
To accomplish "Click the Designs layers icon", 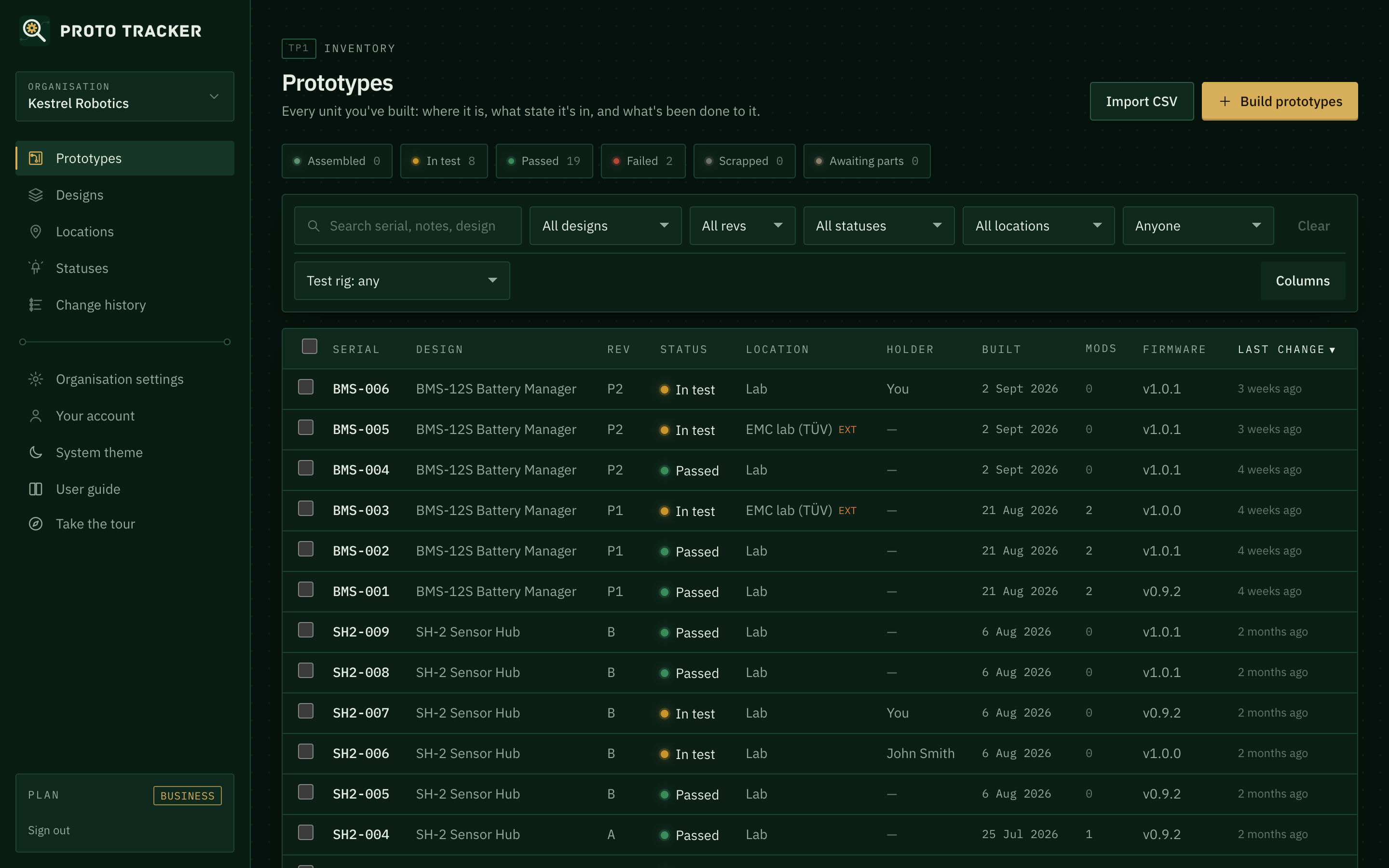I will [36, 195].
